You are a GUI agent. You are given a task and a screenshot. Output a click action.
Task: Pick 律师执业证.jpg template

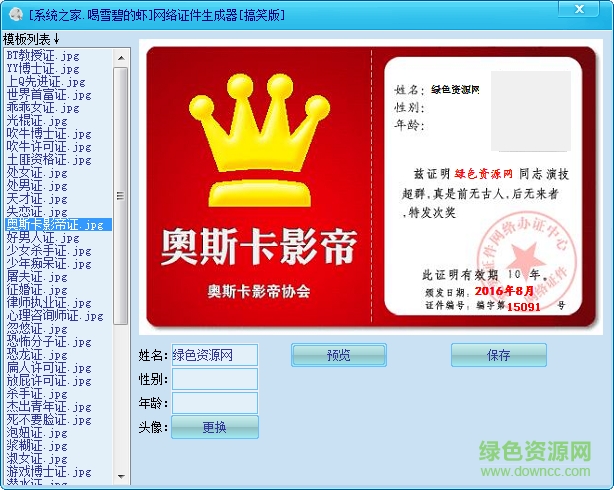tap(48, 303)
